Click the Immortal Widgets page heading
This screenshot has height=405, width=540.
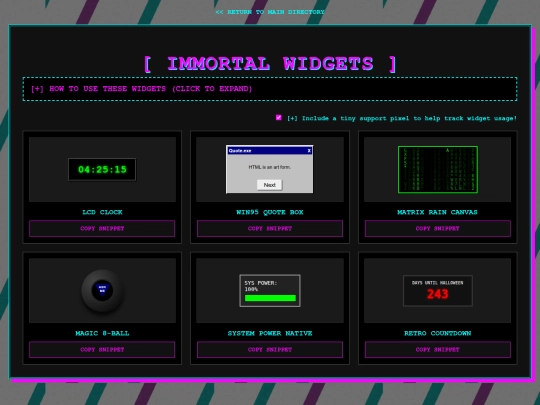270,64
